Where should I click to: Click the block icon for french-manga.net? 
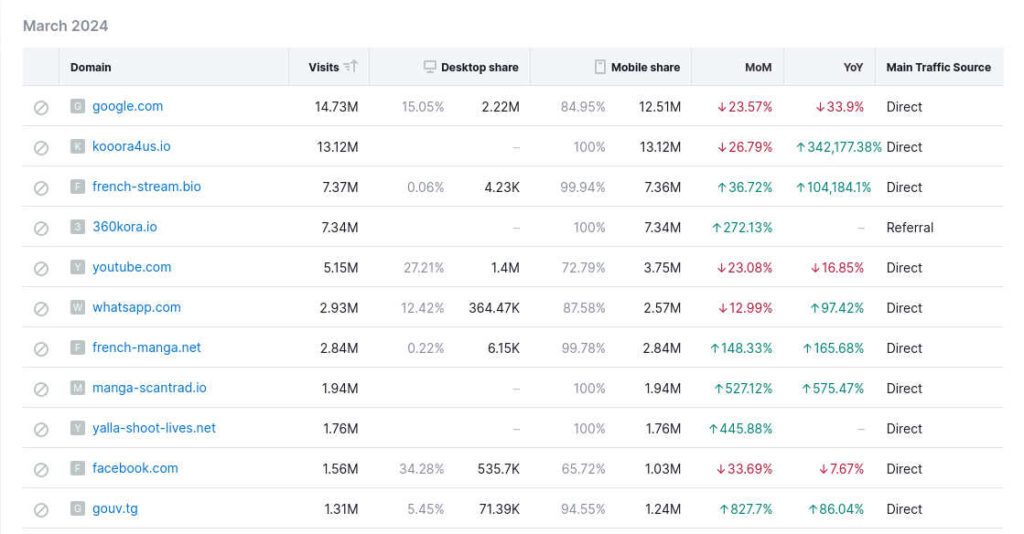(x=41, y=349)
